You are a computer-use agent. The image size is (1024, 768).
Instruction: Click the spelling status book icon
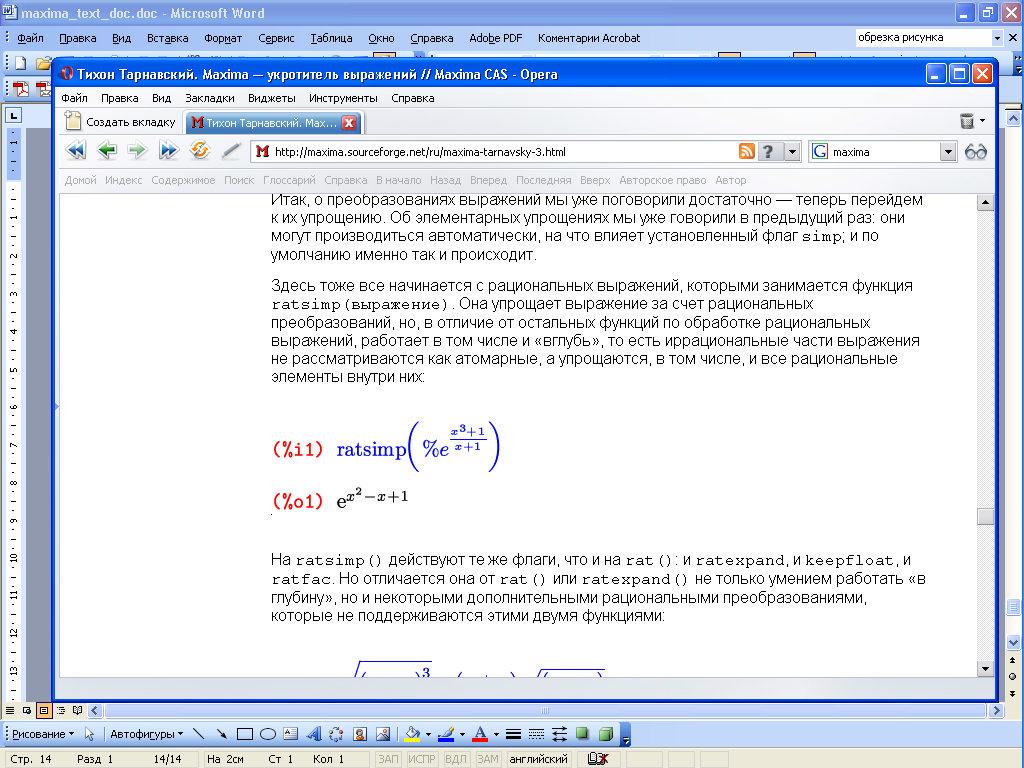tap(598, 759)
